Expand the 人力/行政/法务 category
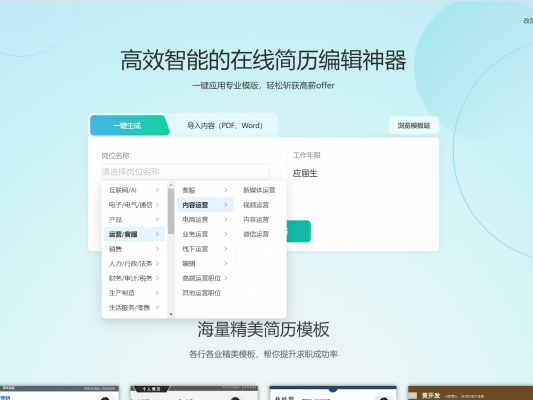 point(134,263)
